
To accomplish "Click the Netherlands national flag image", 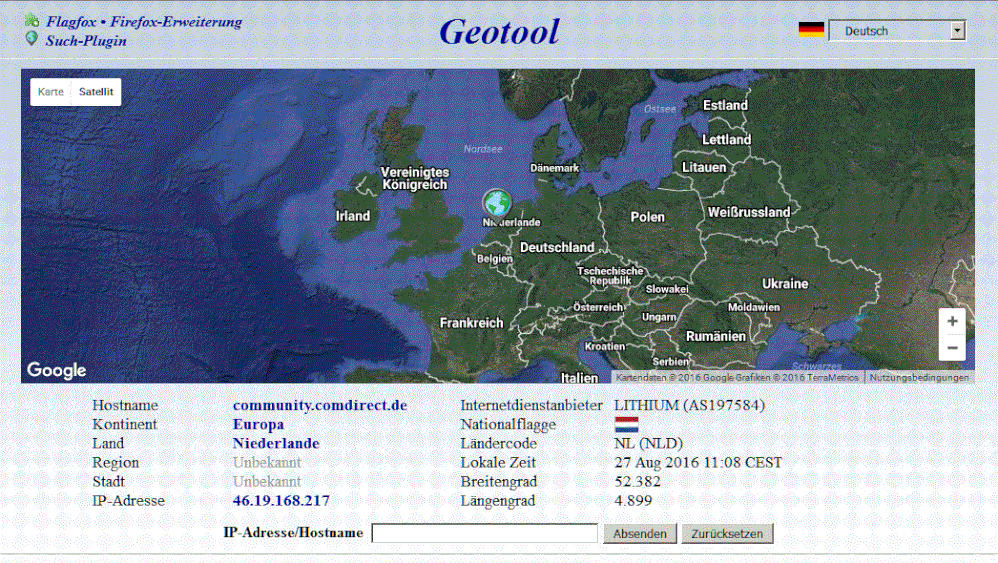I will point(626,424).
